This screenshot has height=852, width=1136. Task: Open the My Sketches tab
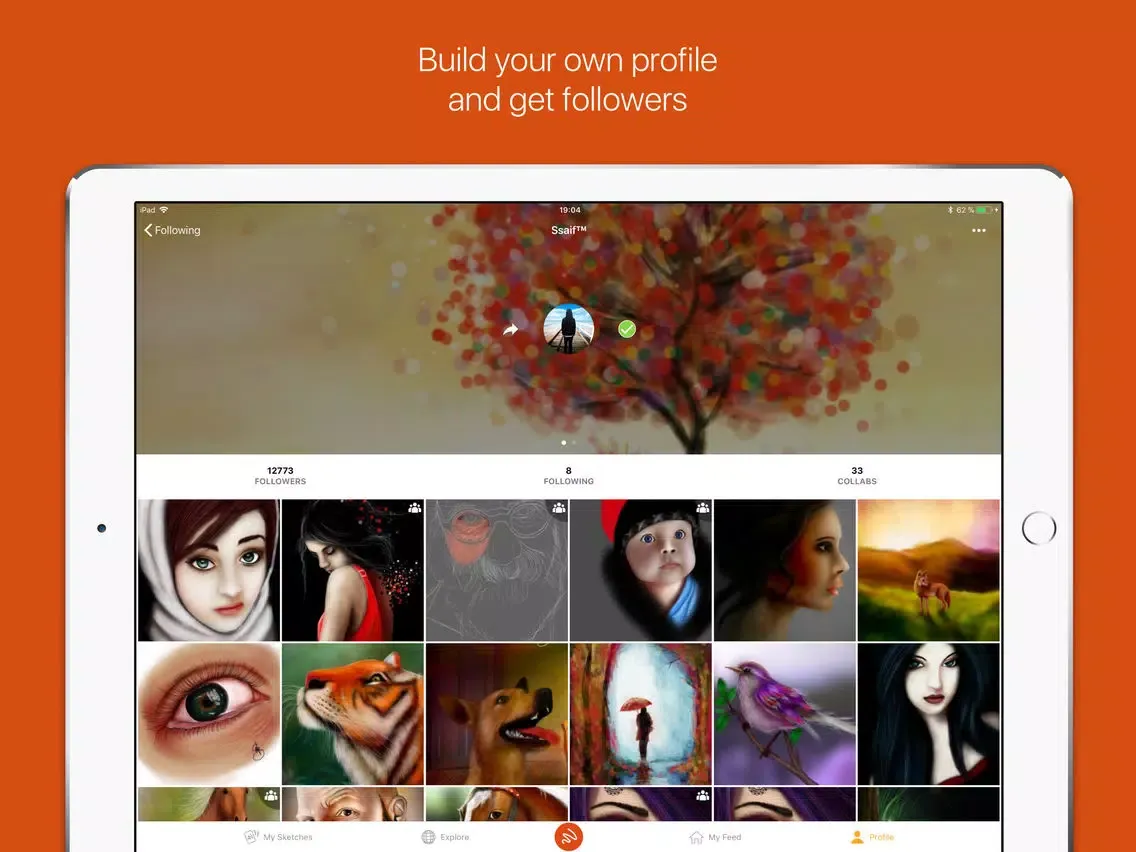[279, 837]
